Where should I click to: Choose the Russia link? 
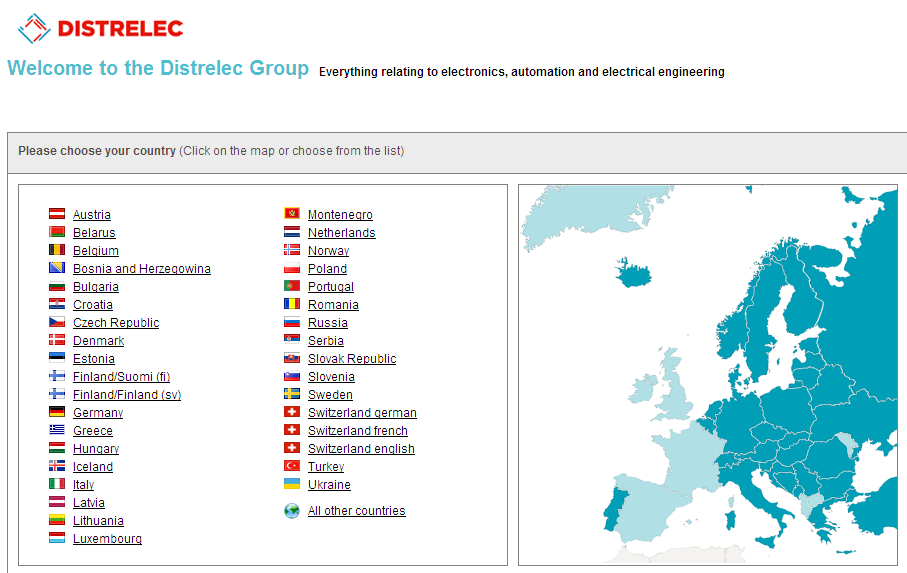(x=328, y=323)
